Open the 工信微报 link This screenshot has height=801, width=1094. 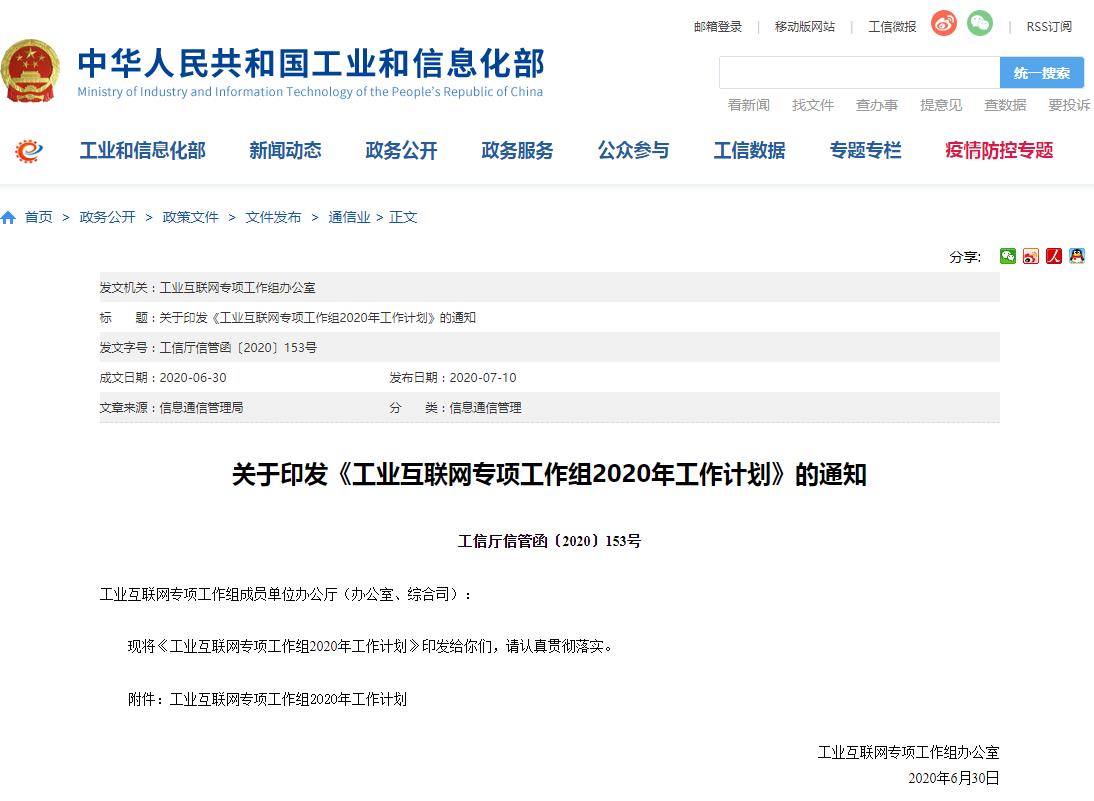892,27
